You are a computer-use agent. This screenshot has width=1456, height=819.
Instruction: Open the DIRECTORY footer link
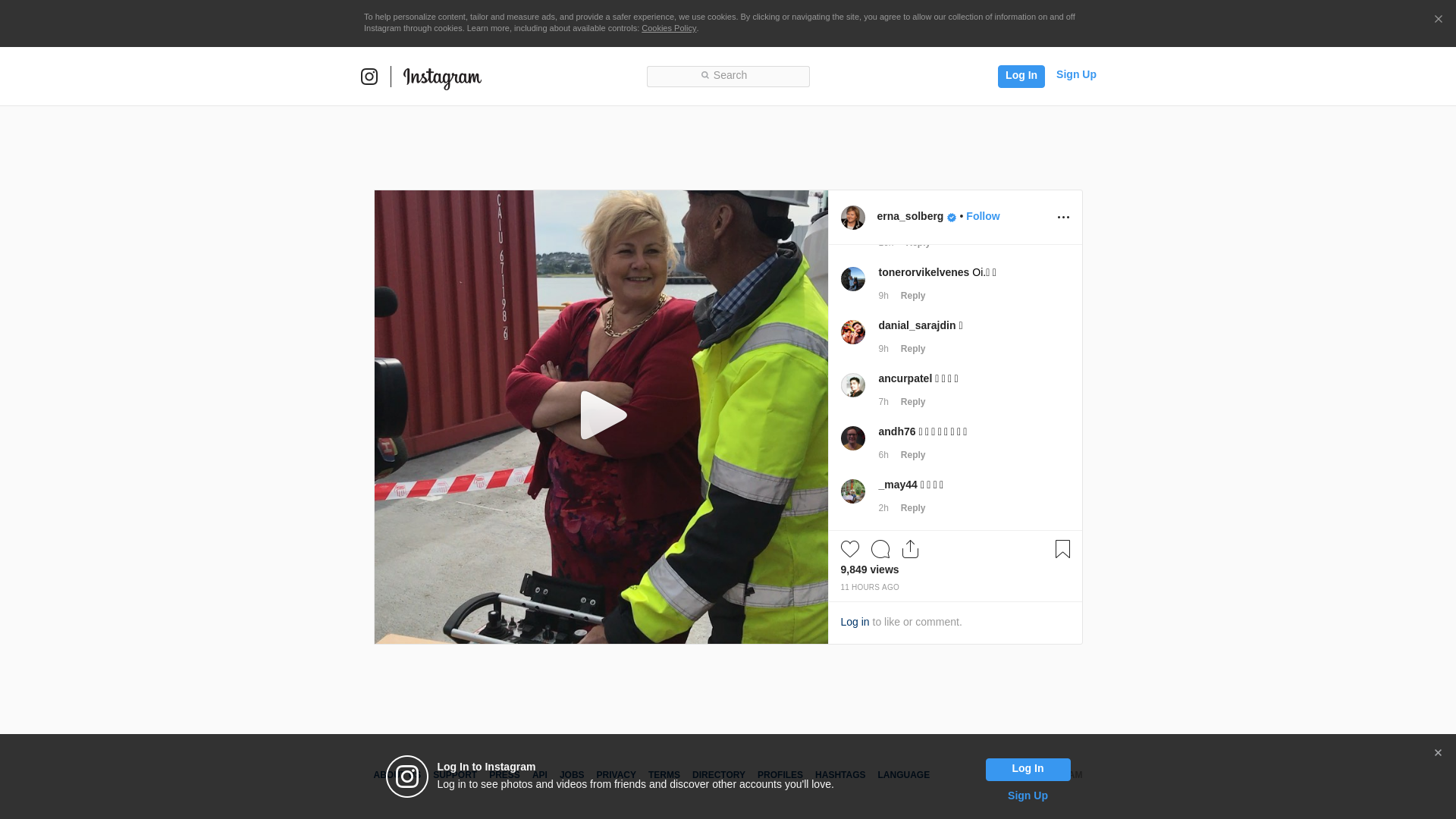pos(719,775)
